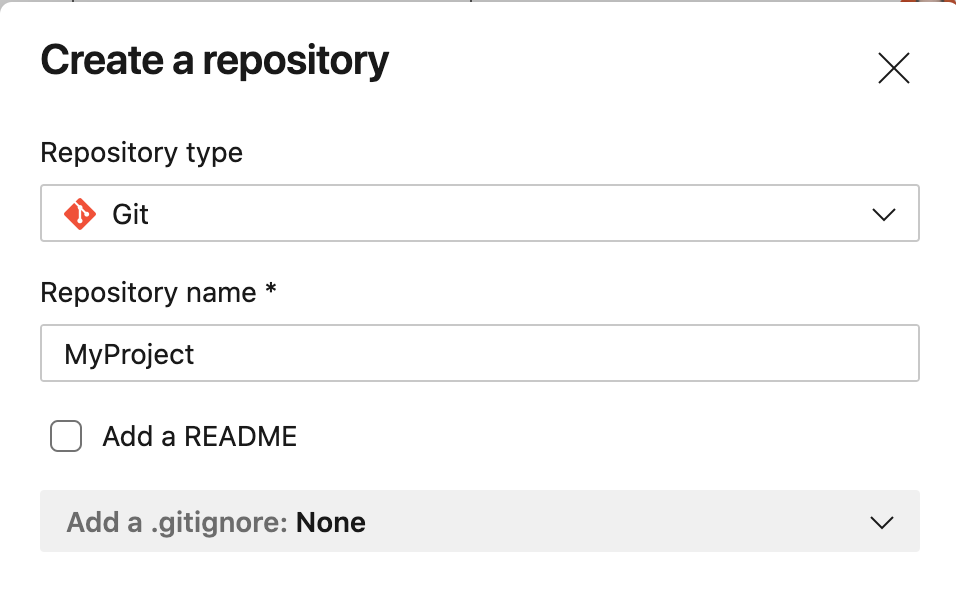Click the MyProject text in name field
956x606 pixels.
click(129, 354)
